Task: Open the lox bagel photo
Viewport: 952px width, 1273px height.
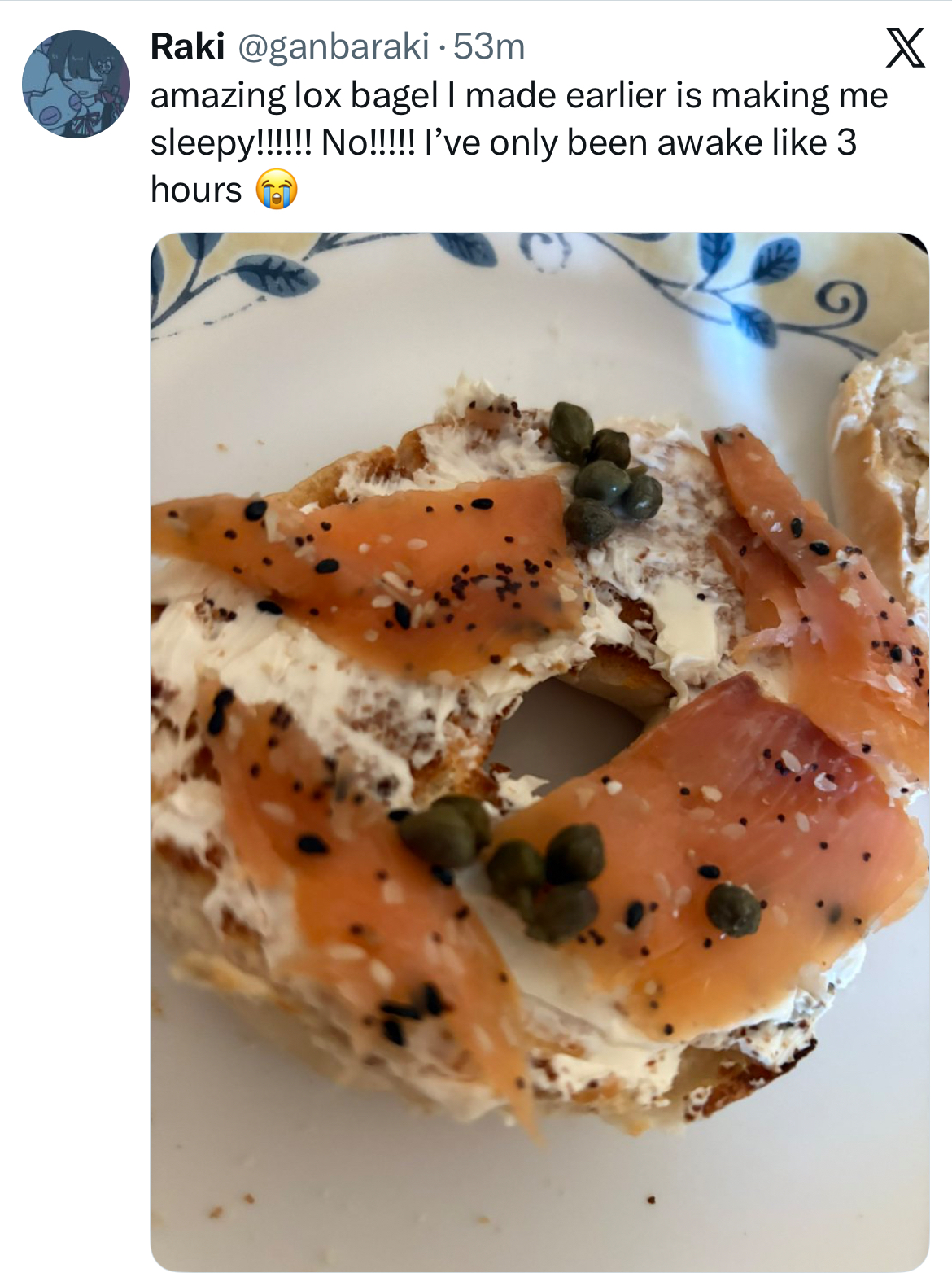Action: (x=539, y=752)
